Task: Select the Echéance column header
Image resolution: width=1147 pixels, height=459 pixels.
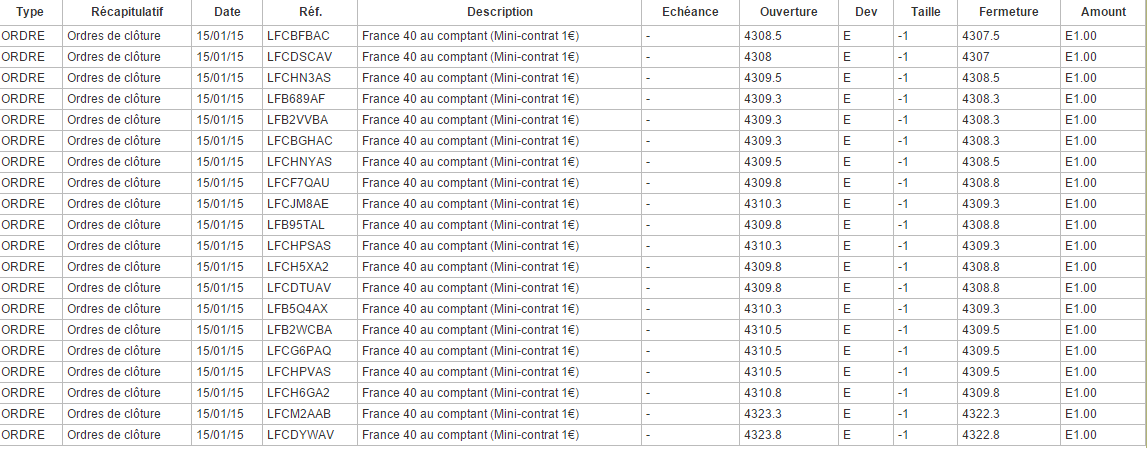Action: point(690,12)
